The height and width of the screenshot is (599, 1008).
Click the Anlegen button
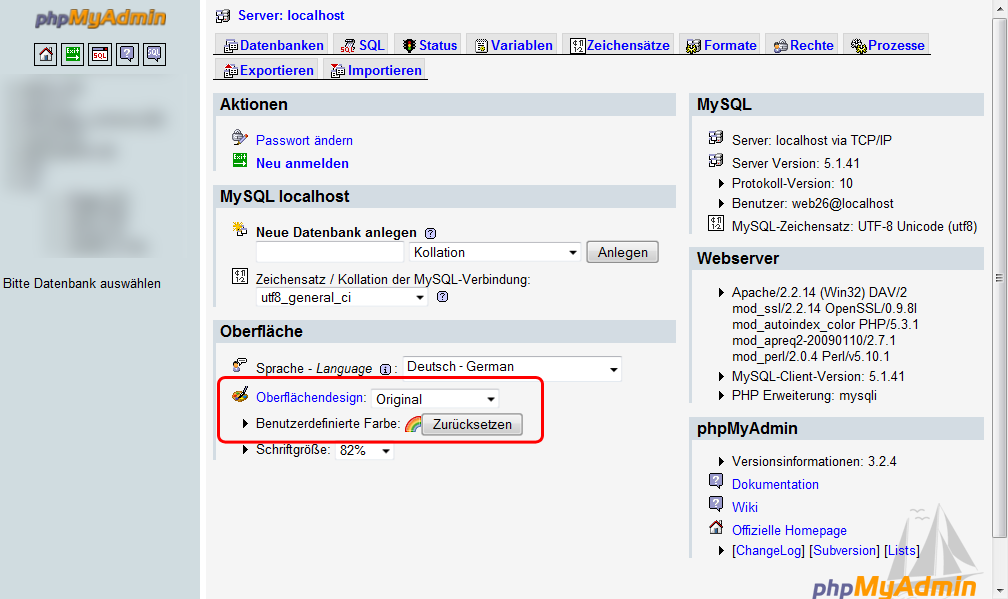[622, 253]
